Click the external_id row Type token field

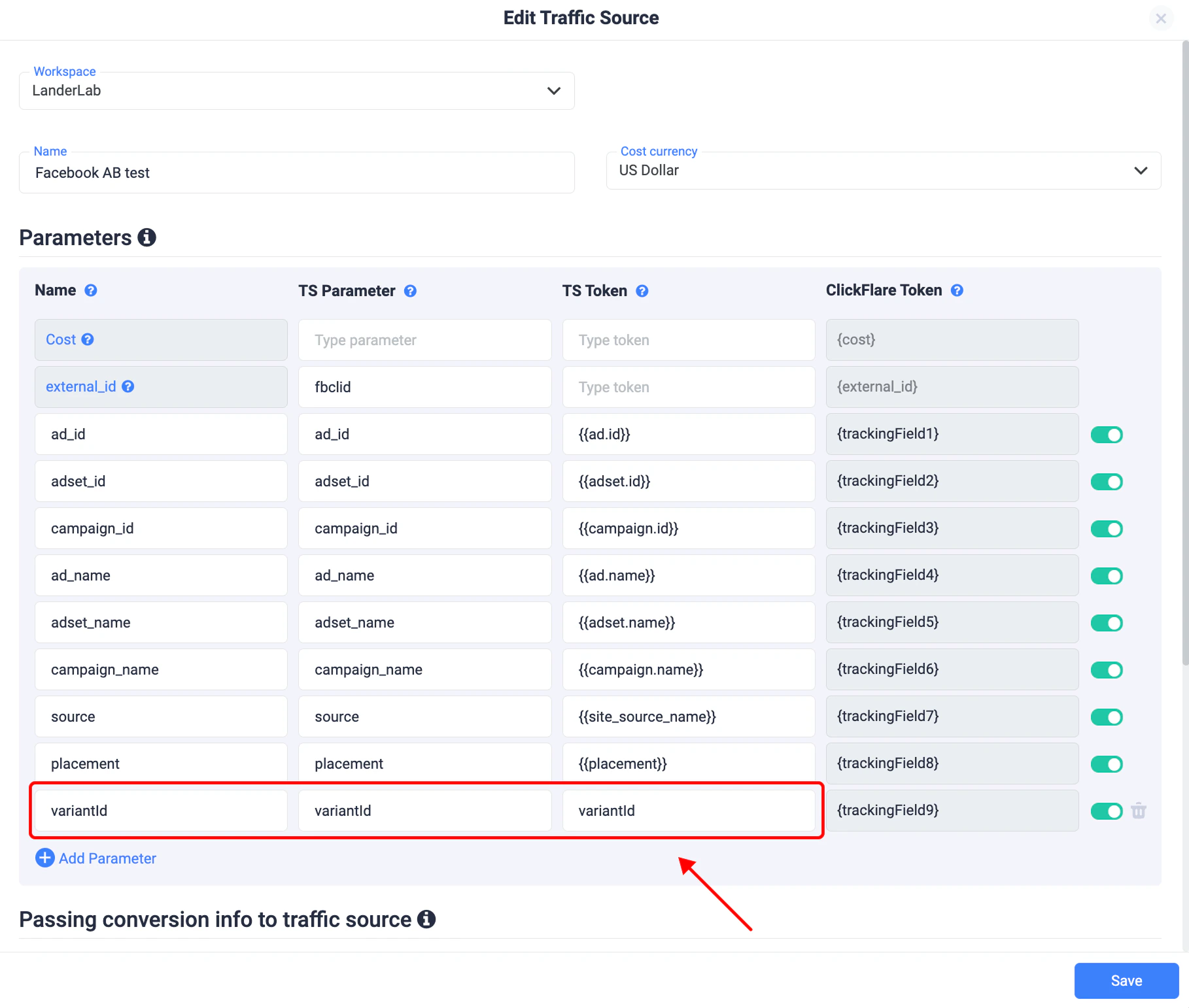(x=689, y=387)
